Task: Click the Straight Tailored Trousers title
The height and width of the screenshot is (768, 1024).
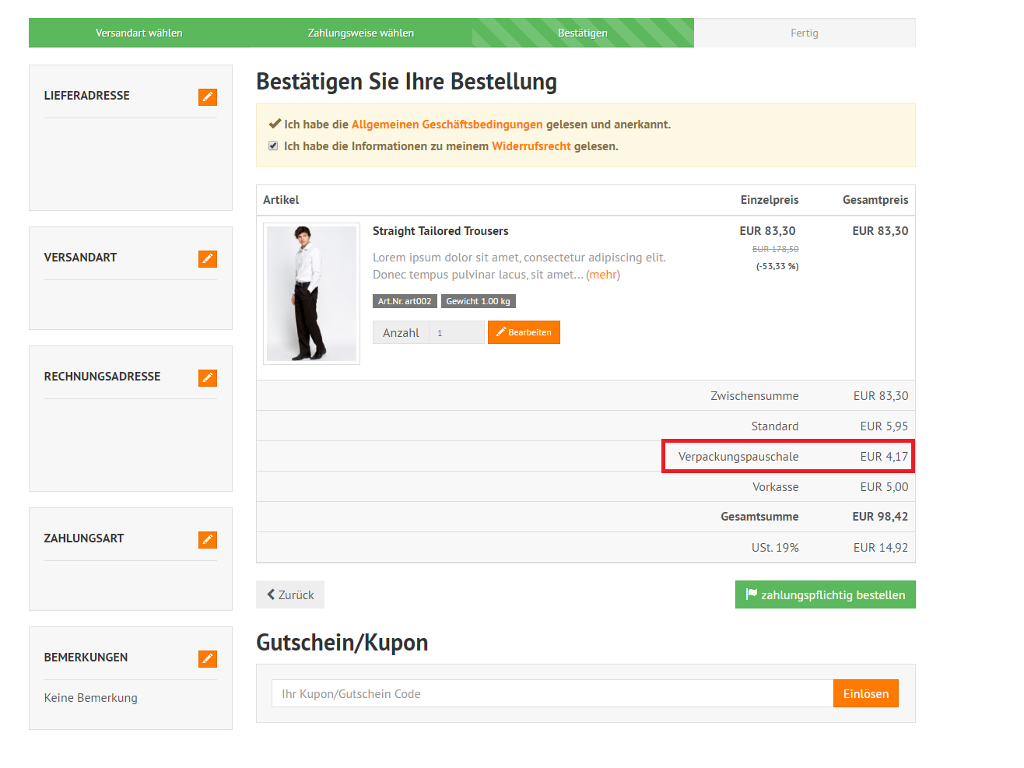Action: tap(440, 231)
